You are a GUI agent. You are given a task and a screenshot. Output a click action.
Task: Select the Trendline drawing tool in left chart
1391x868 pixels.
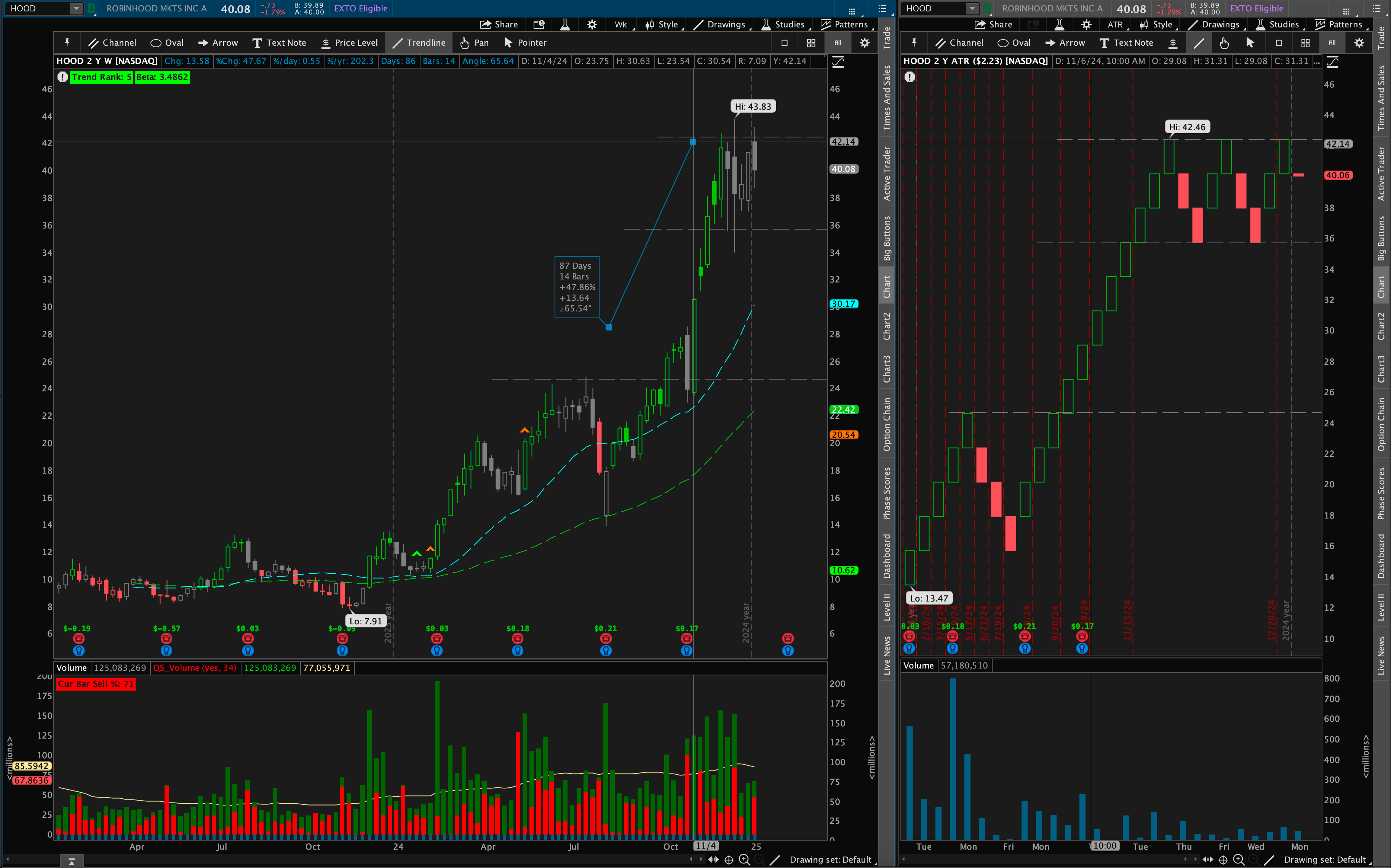pos(419,43)
